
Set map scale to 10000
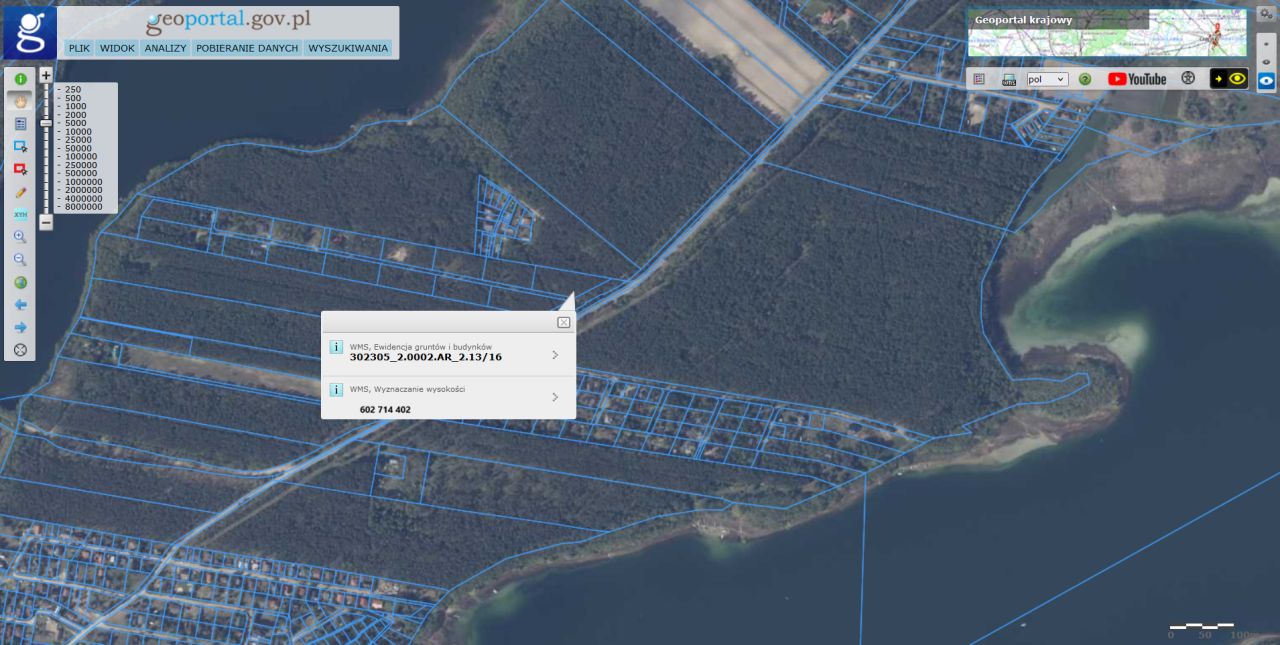[78, 132]
